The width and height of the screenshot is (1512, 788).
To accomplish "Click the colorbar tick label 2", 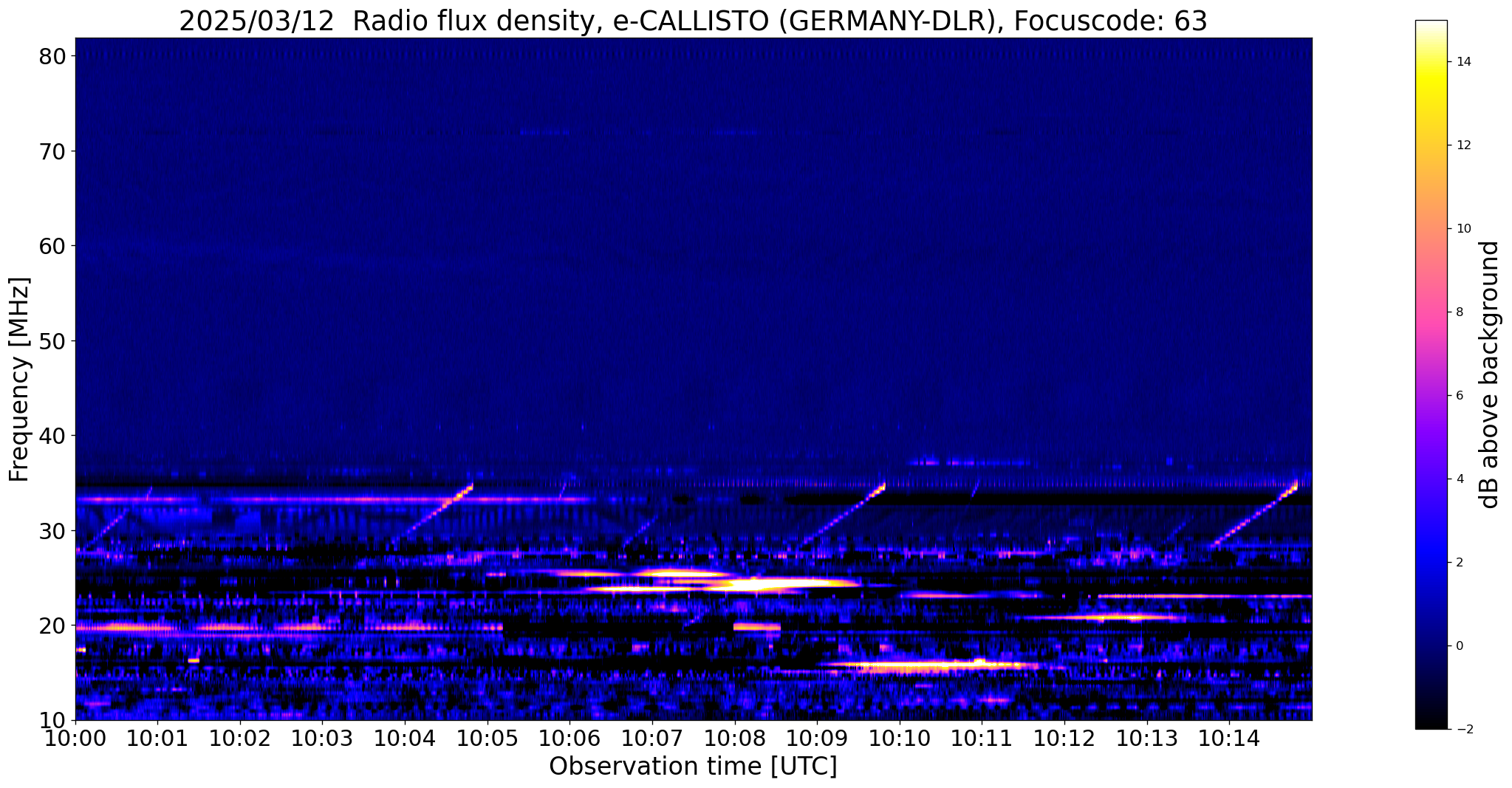I will (x=1460, y=563).
